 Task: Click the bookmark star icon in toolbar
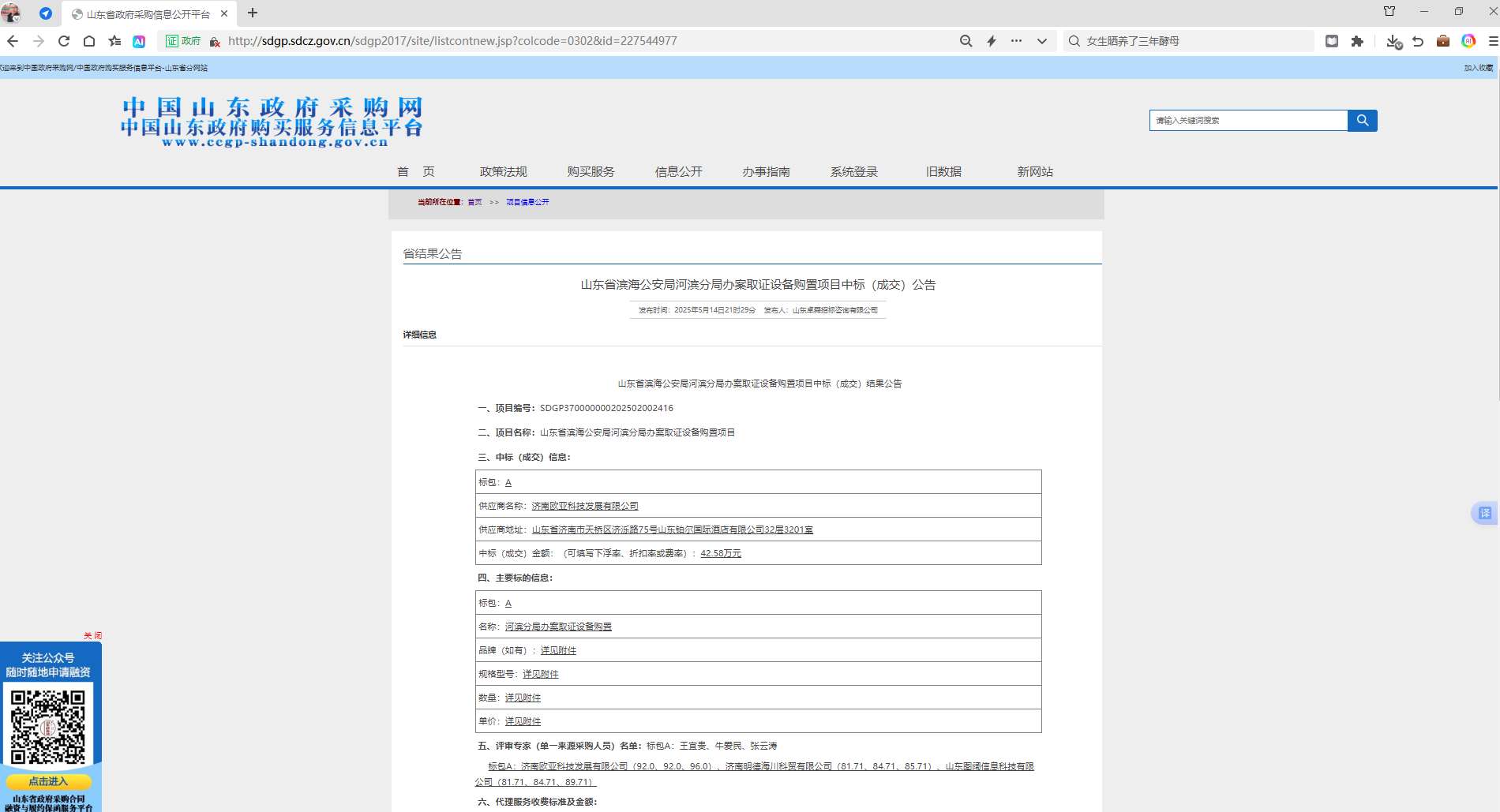click(114, 41)
